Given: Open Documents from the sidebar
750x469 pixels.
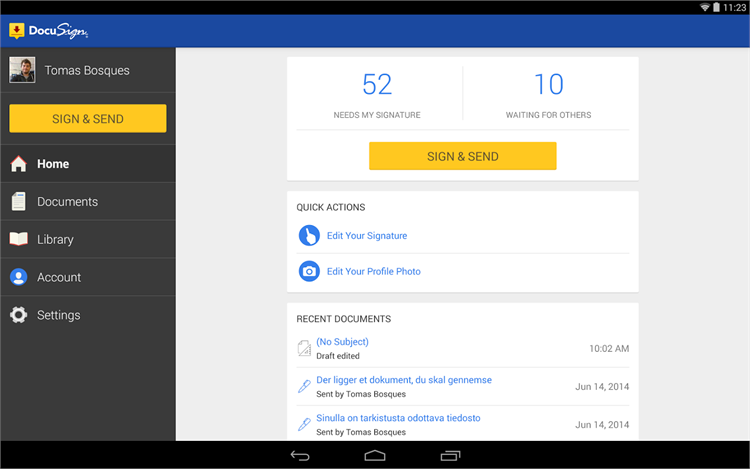Looking at the screenshot, I should (x=88, y=201).
